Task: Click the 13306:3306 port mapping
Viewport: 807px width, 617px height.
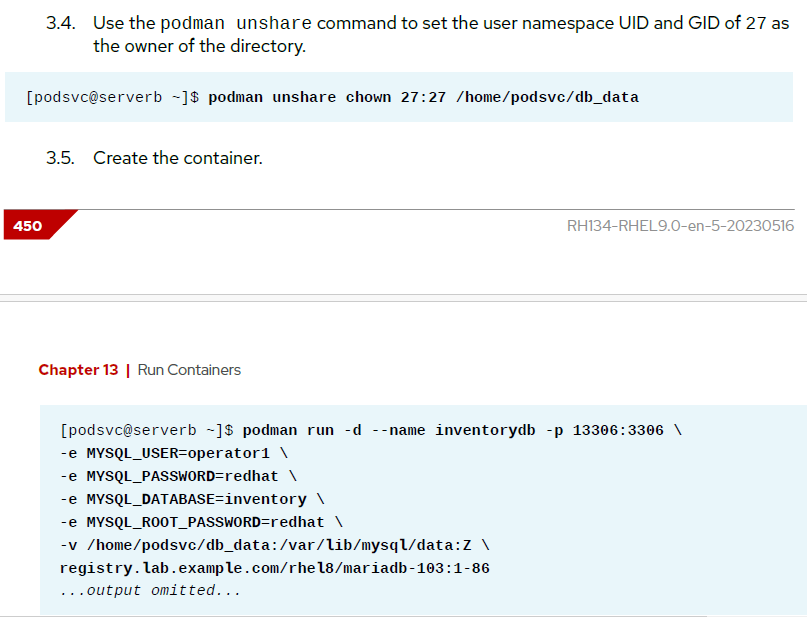Action: pos(618,430)
